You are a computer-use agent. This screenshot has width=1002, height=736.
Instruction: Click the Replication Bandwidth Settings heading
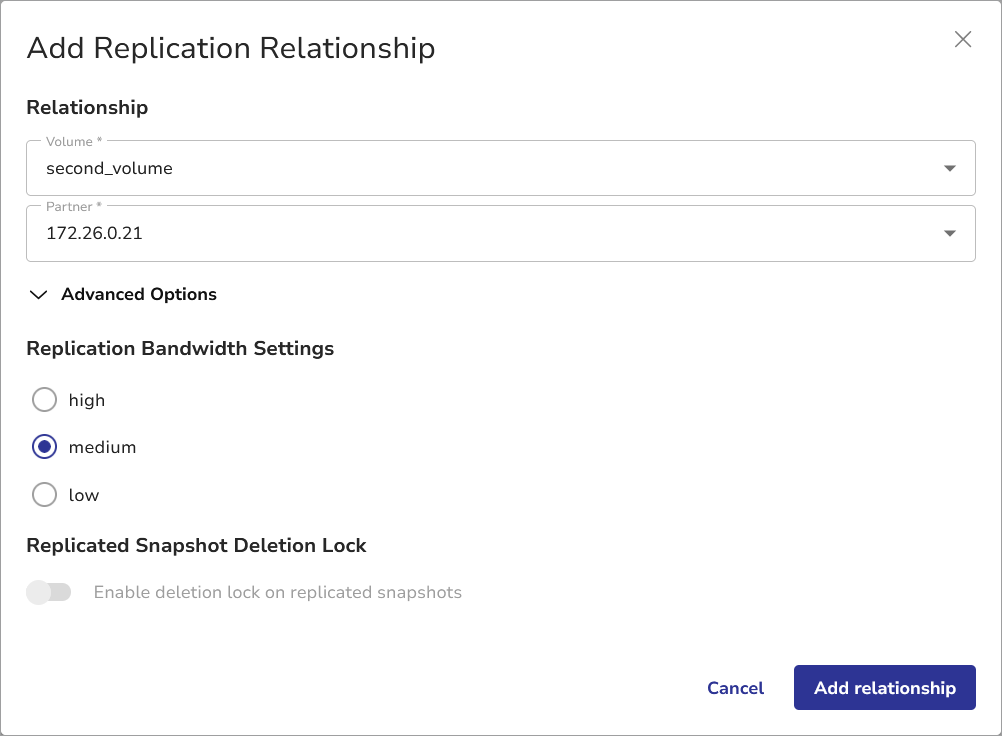point(180,348)
